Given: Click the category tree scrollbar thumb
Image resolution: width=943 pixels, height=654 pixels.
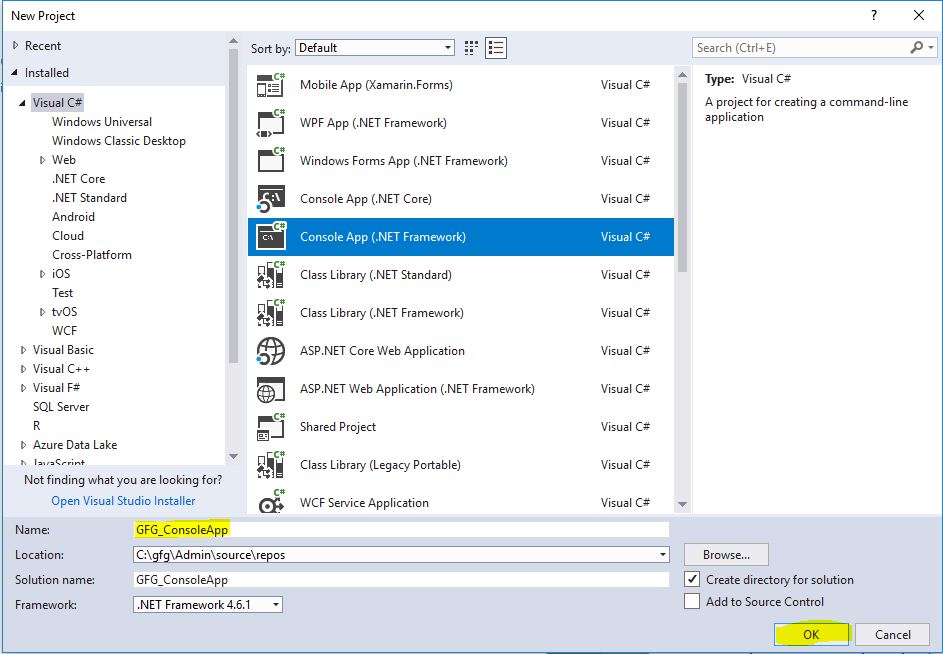Looking at the screenshot, I should (x=233, y=206).
